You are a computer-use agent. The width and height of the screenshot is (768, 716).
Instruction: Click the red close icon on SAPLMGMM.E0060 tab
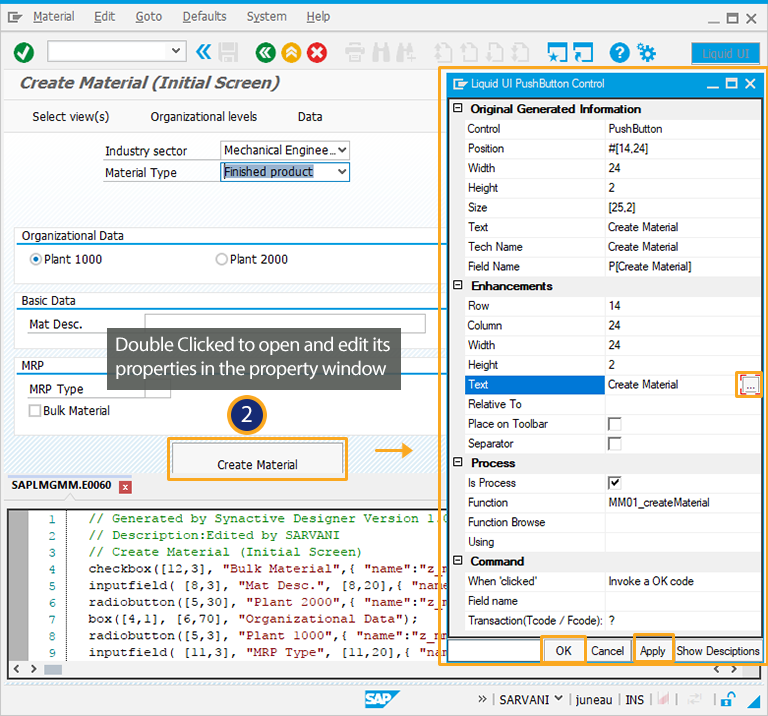[125, 487]
